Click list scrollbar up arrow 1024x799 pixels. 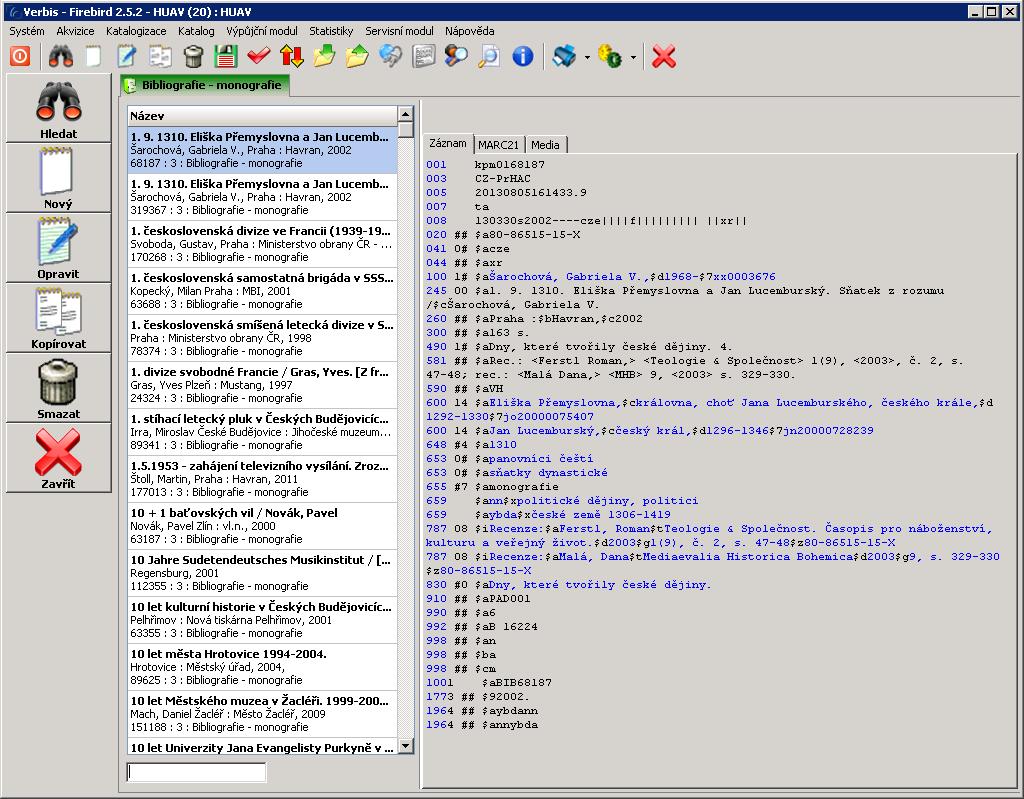[406, 114]
